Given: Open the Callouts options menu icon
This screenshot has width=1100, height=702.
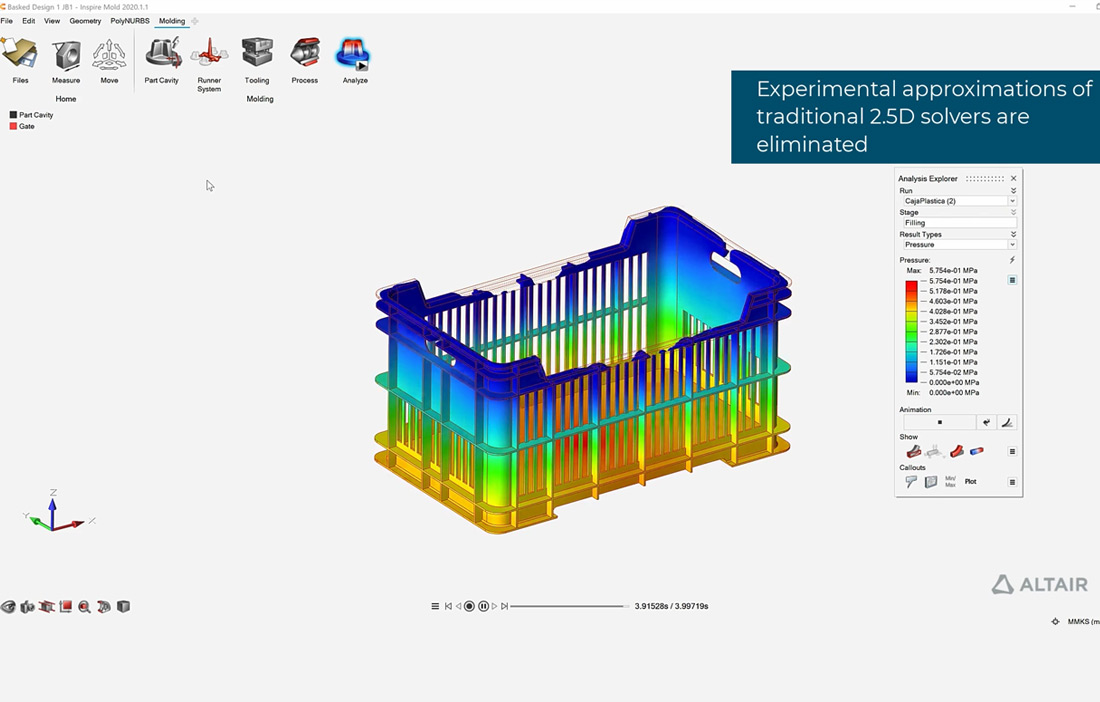Looking at the screenshot, I should (1012, 482).
